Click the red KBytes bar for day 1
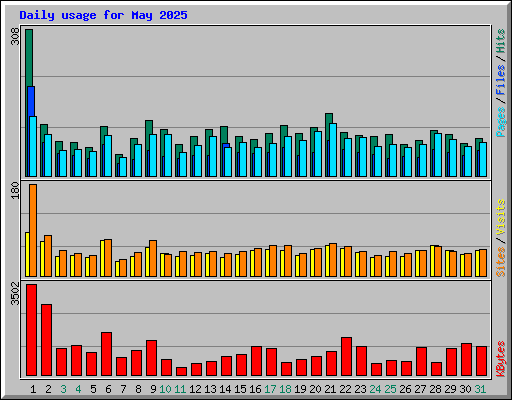512x400 pixels. (x=31, y=330)
